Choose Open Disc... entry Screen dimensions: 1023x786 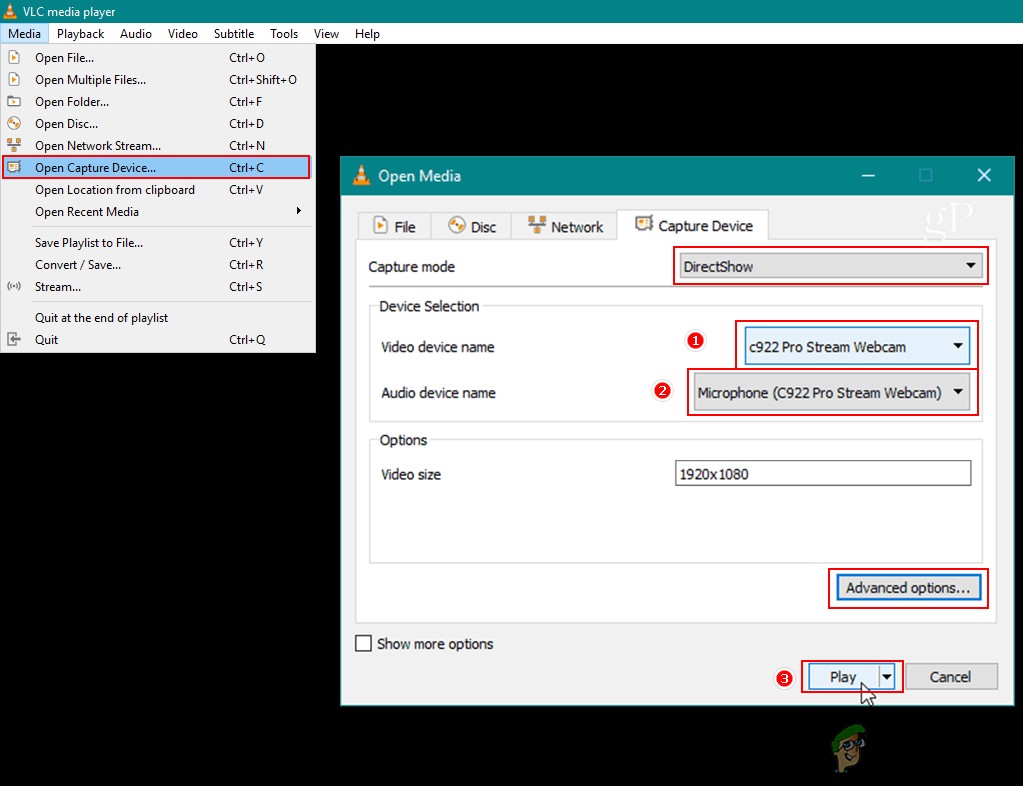tap(157, 123)
